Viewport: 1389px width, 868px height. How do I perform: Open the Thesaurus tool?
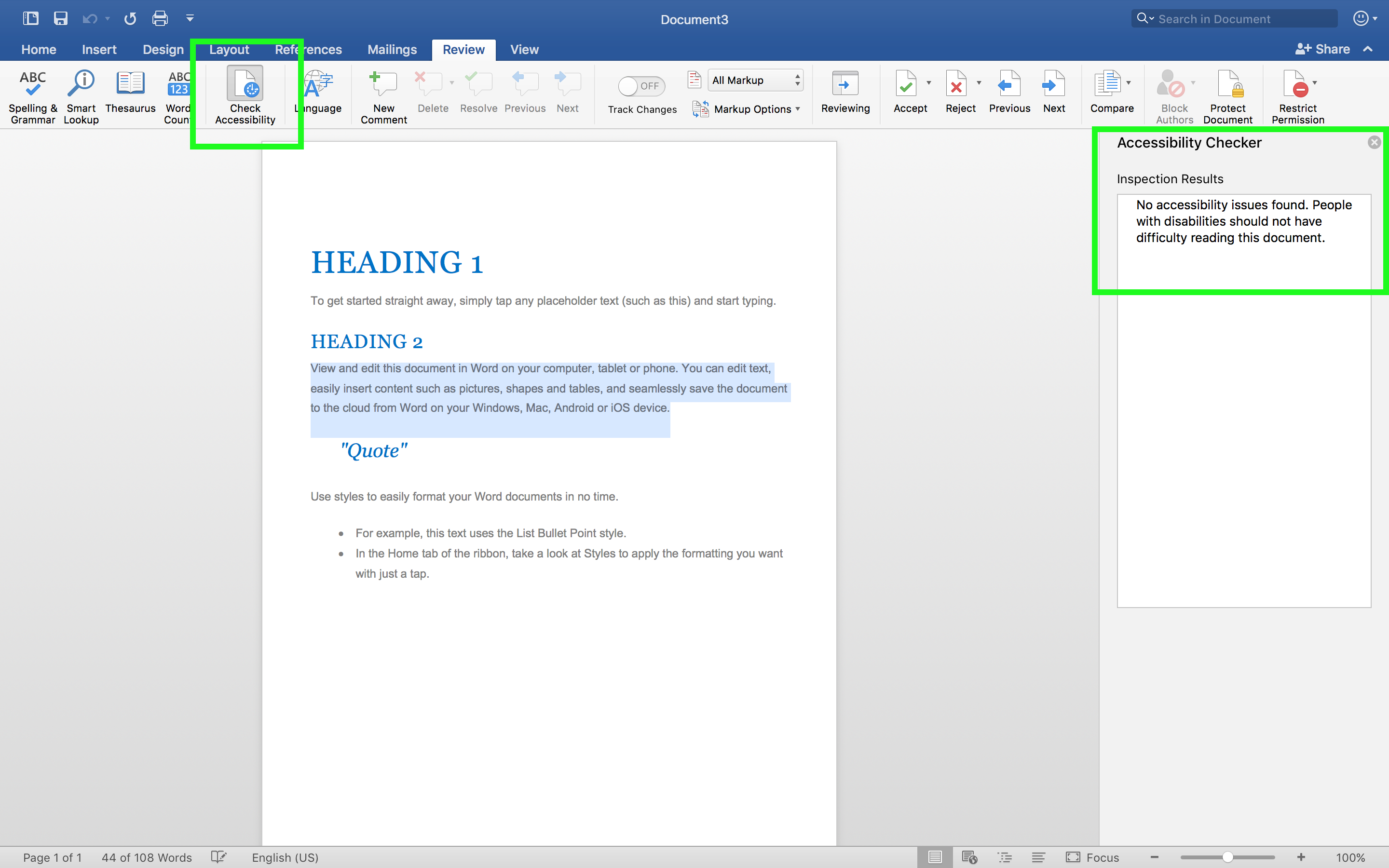[130, 92]
